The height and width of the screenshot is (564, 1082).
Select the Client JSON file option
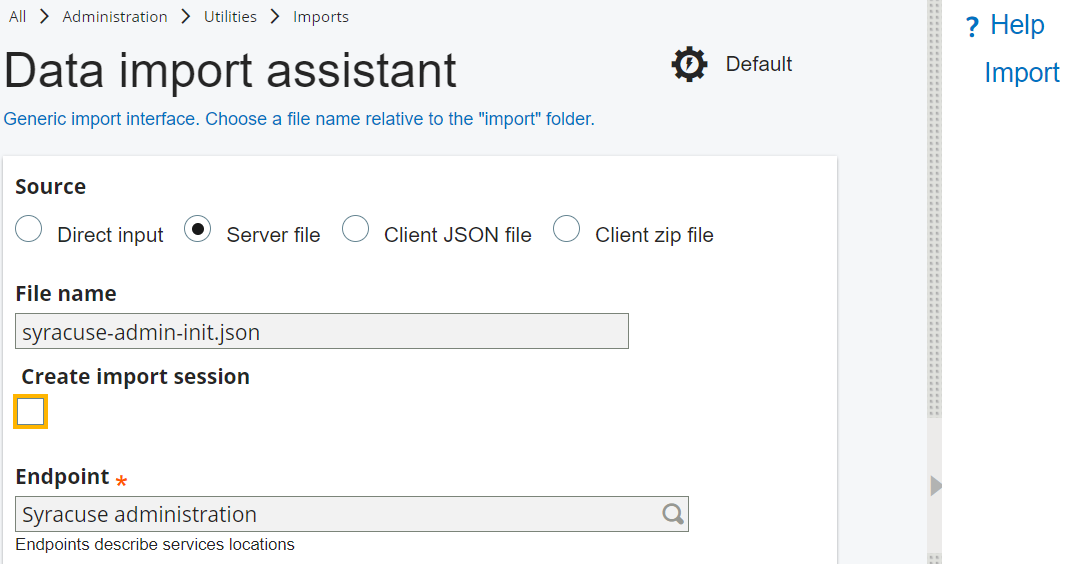point(356,230)
